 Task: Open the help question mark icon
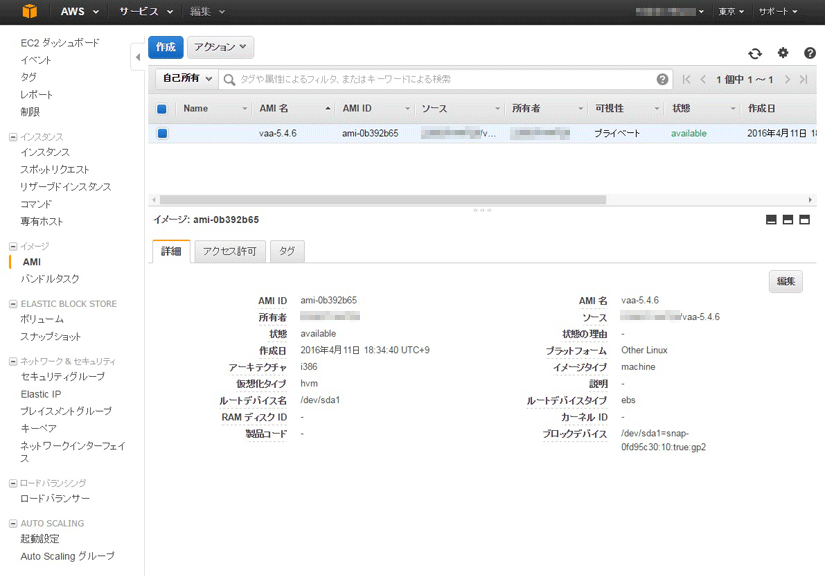[x=810, y=53]
